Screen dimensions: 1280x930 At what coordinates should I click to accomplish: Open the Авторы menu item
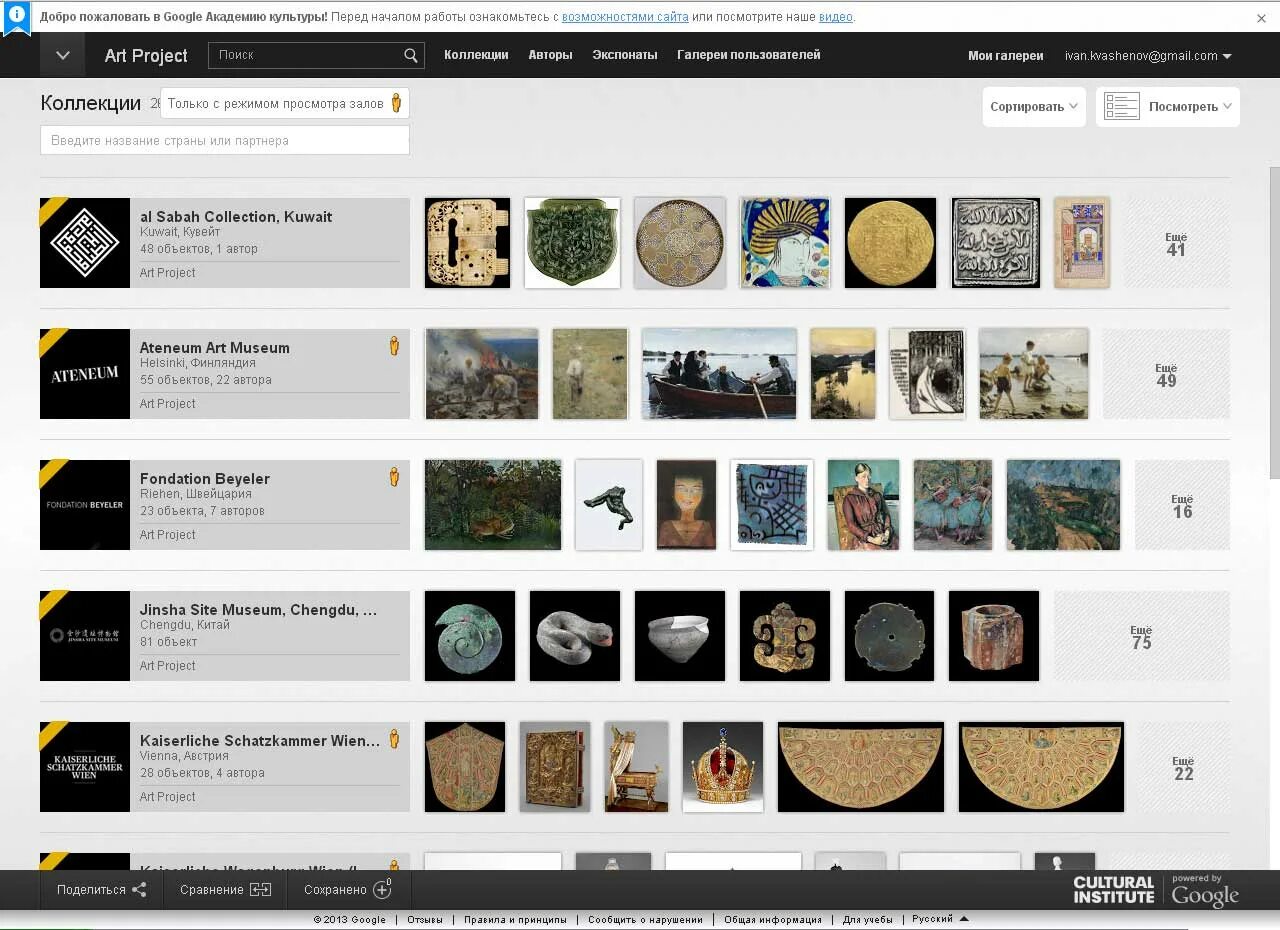coord(550,55)
